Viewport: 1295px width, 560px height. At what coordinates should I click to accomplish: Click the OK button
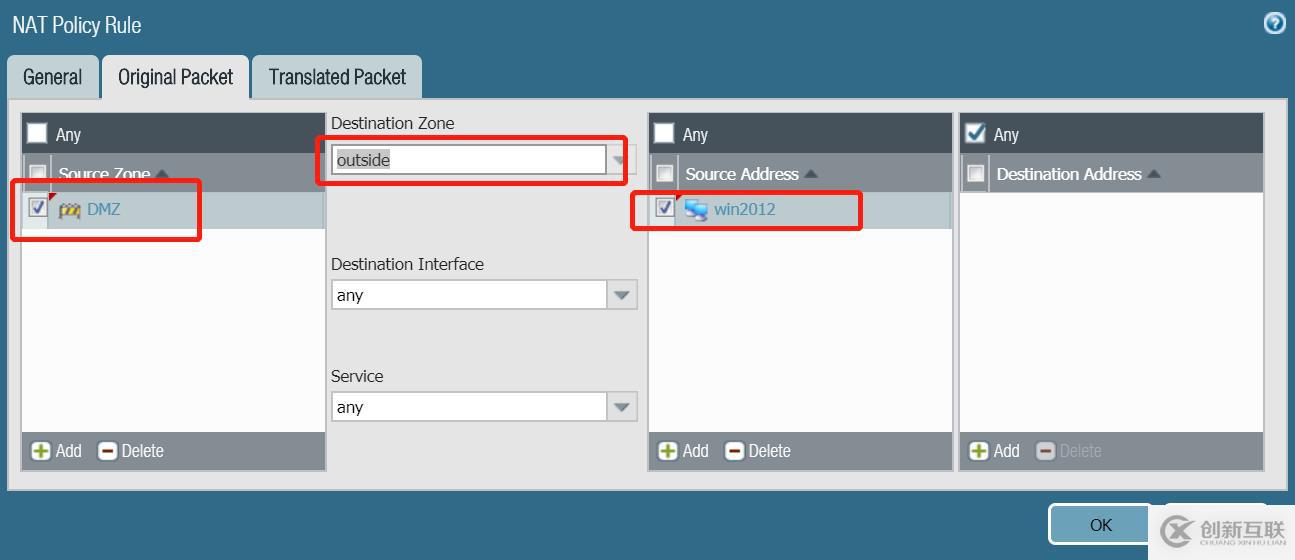pos(1100,525)
